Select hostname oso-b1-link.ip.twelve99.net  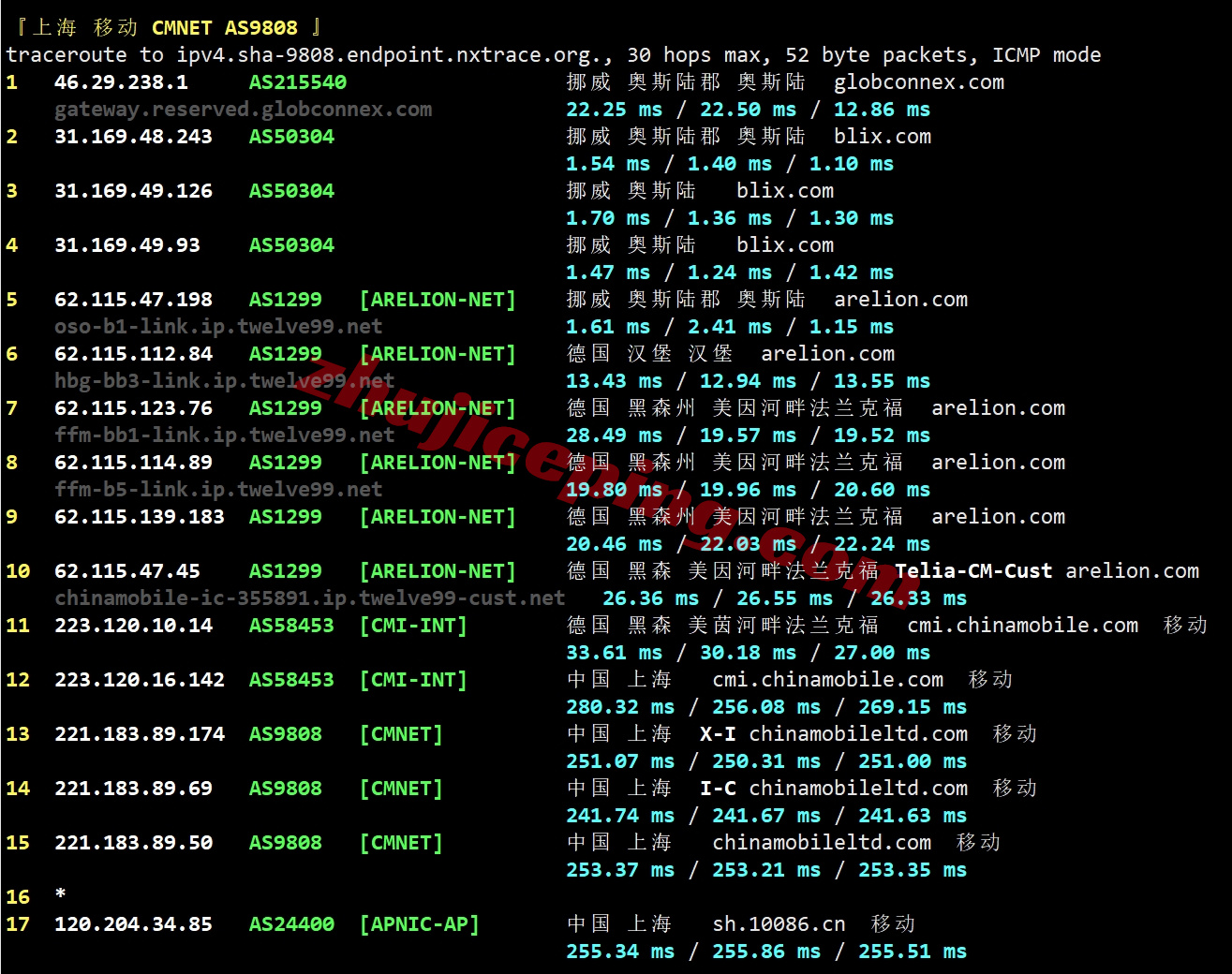(x=218, y=327)
